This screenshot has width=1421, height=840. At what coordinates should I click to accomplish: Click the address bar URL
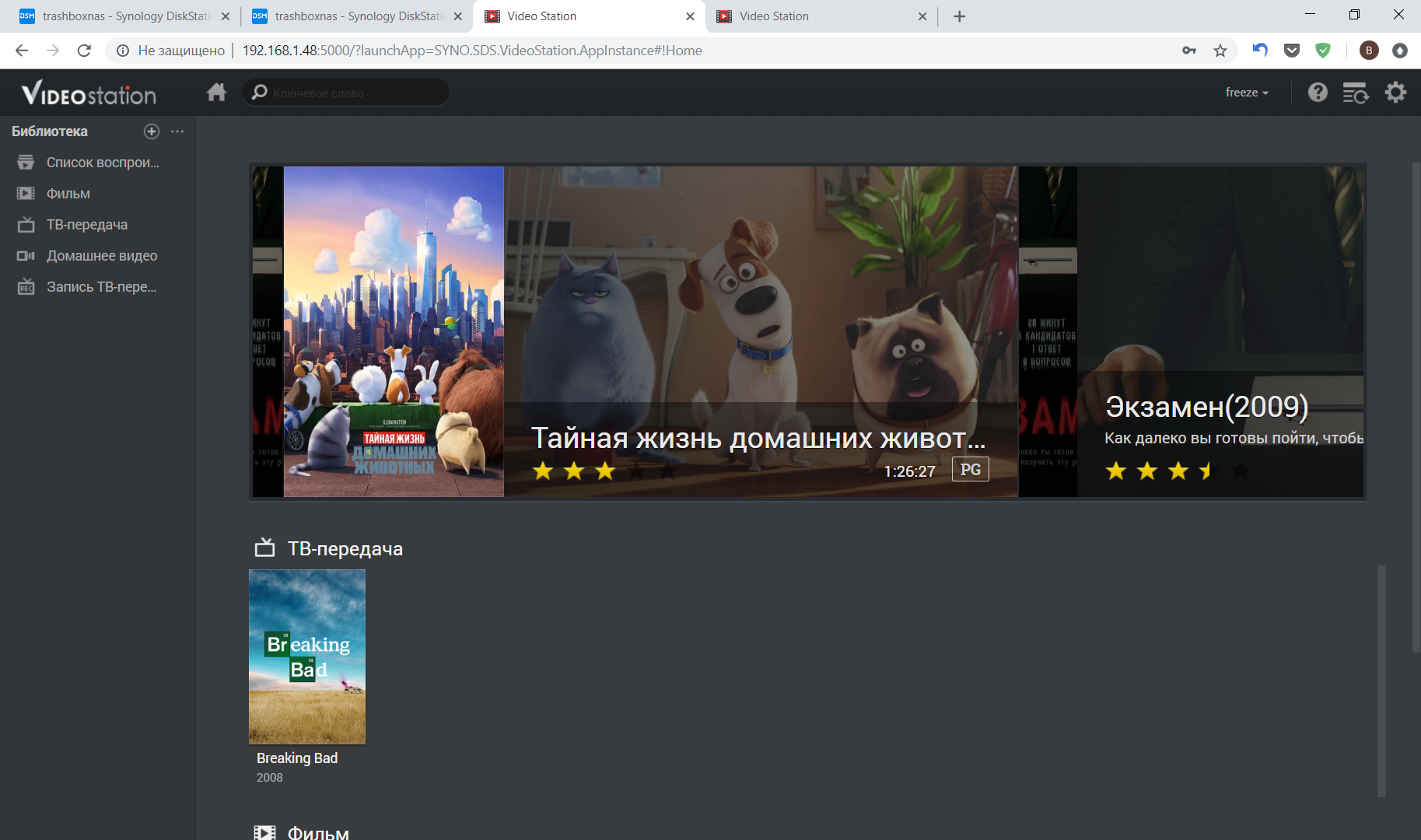tap(472, 51)
